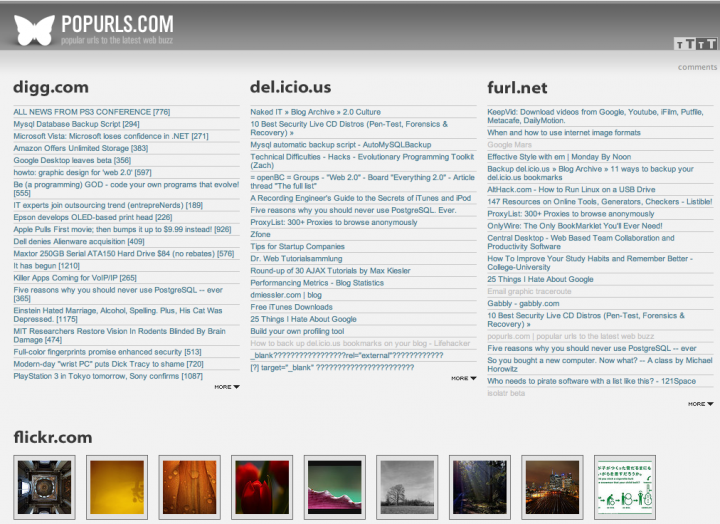
Task: Open 'Google Desktop leaves beta' link
Action: click(x=72, y=160)
